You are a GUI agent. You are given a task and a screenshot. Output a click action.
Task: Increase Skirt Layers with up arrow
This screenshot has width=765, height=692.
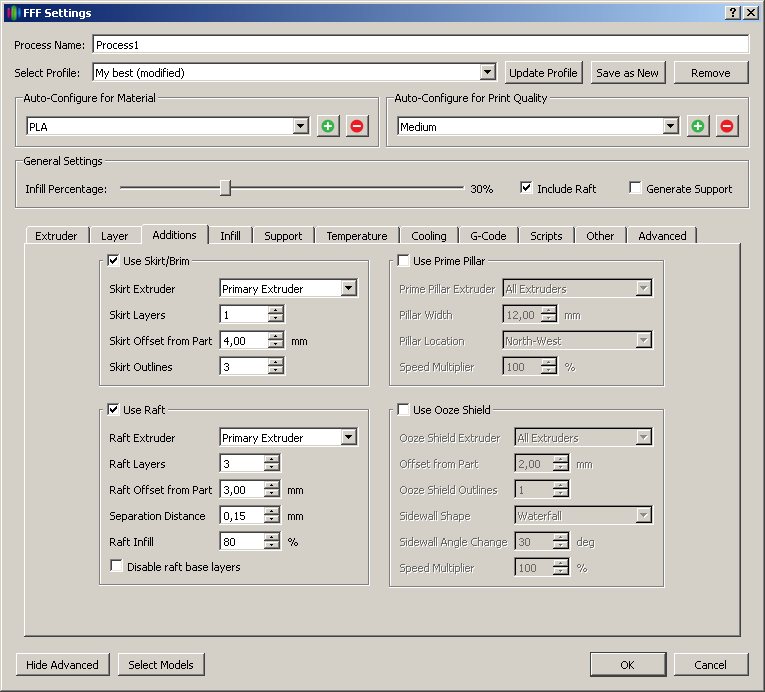[x=275, y=310]
